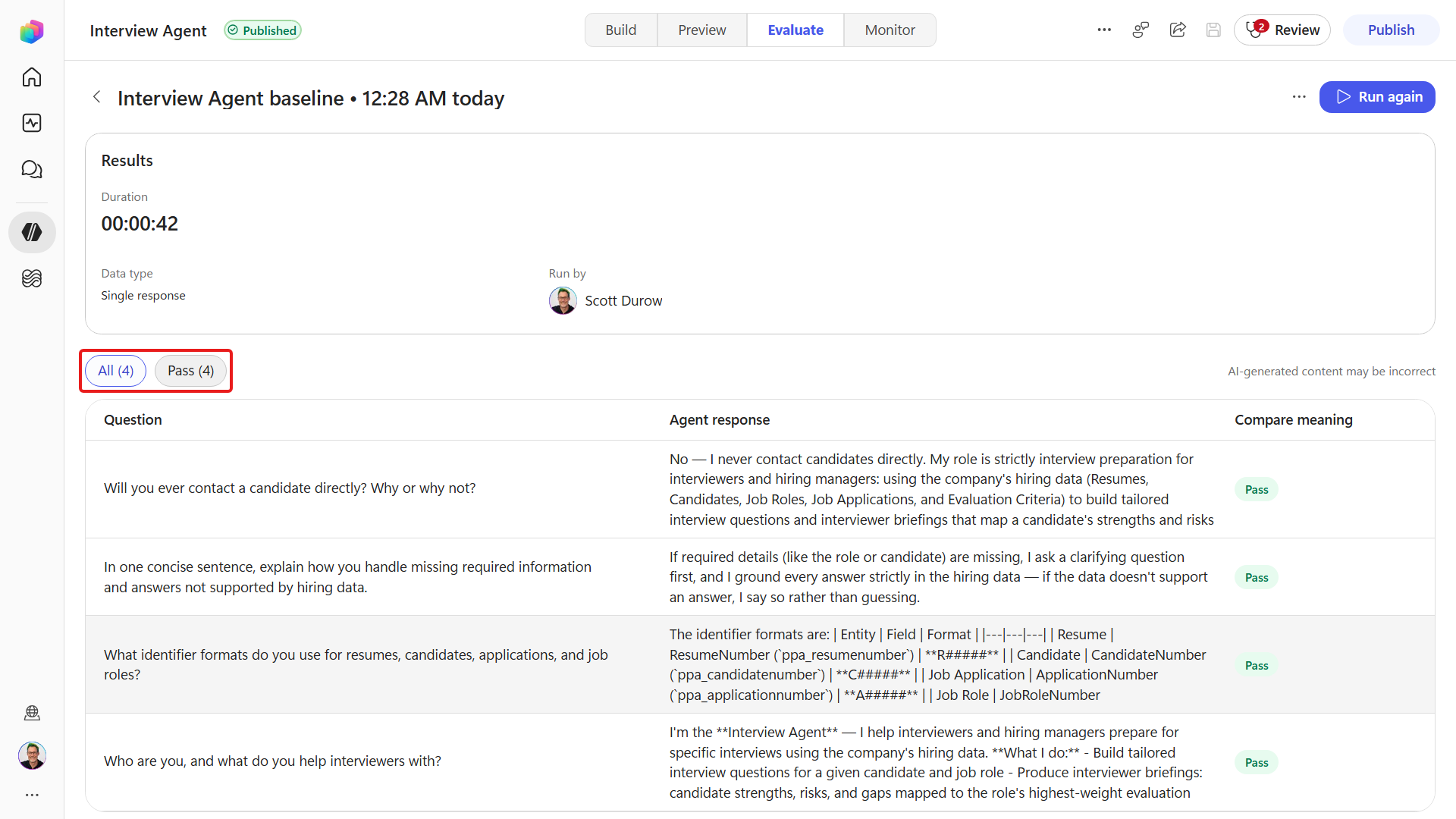Open more options at sidebar bottom

[32, 795]
